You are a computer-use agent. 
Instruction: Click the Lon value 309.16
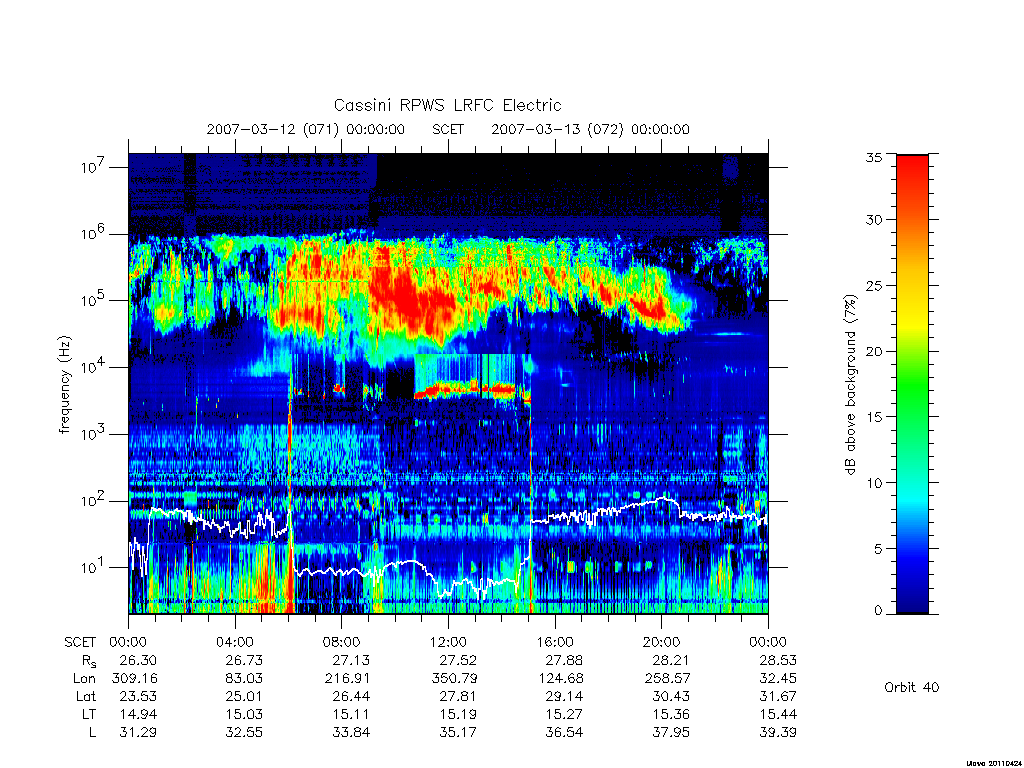coord(135,679)
